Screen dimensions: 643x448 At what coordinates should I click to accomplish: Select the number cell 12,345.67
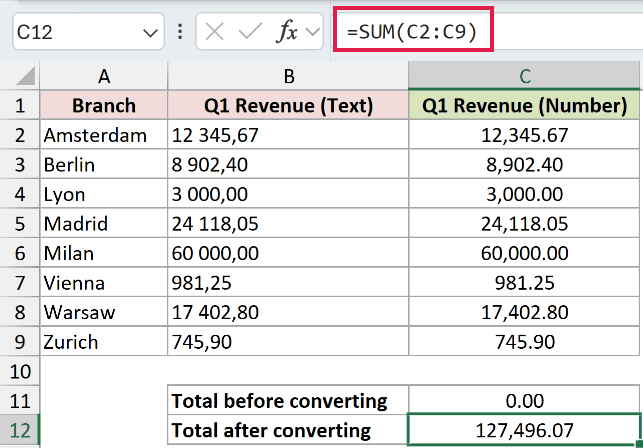524,135
